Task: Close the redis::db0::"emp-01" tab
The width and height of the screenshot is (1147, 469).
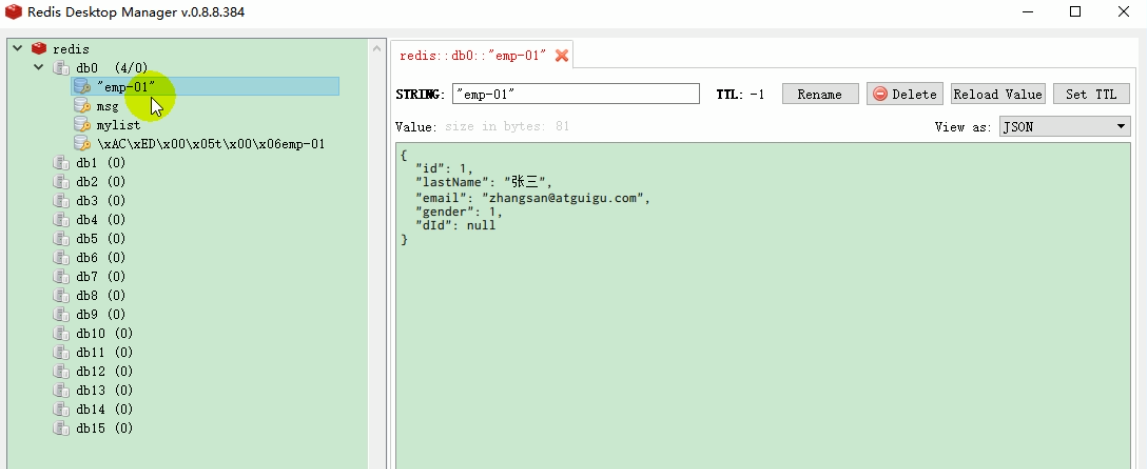Action: (x=561, y=56)
